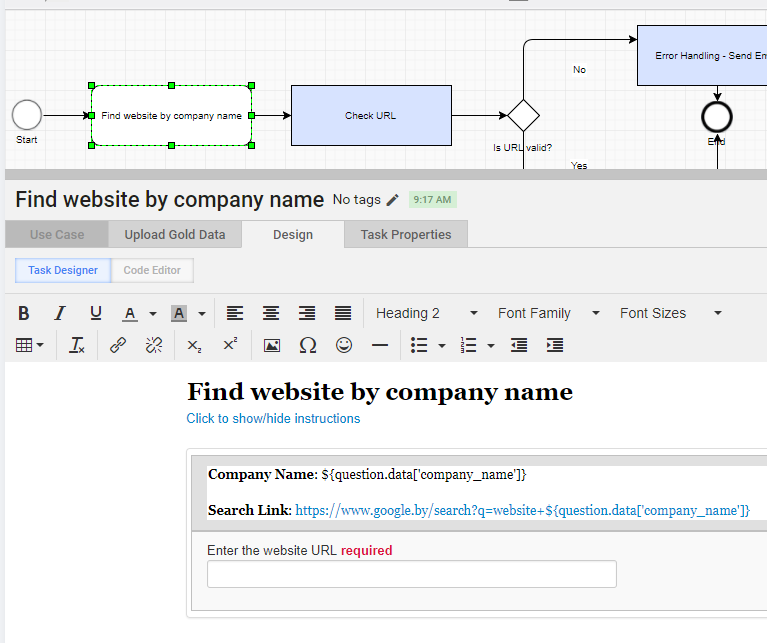Click to show/hide instructions link
This screenshot has height=643, width=767.
pyautogui.click(x=273, y=419)
